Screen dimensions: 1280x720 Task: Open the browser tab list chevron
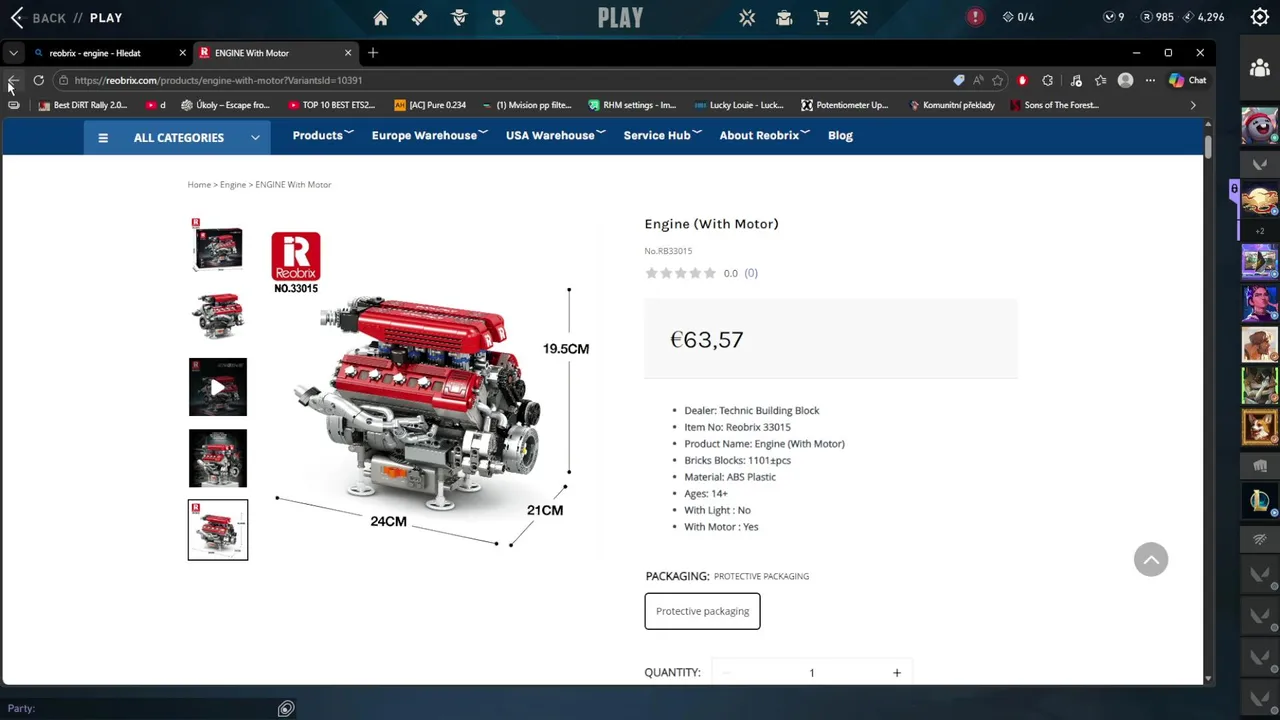(x=13, y=53)
